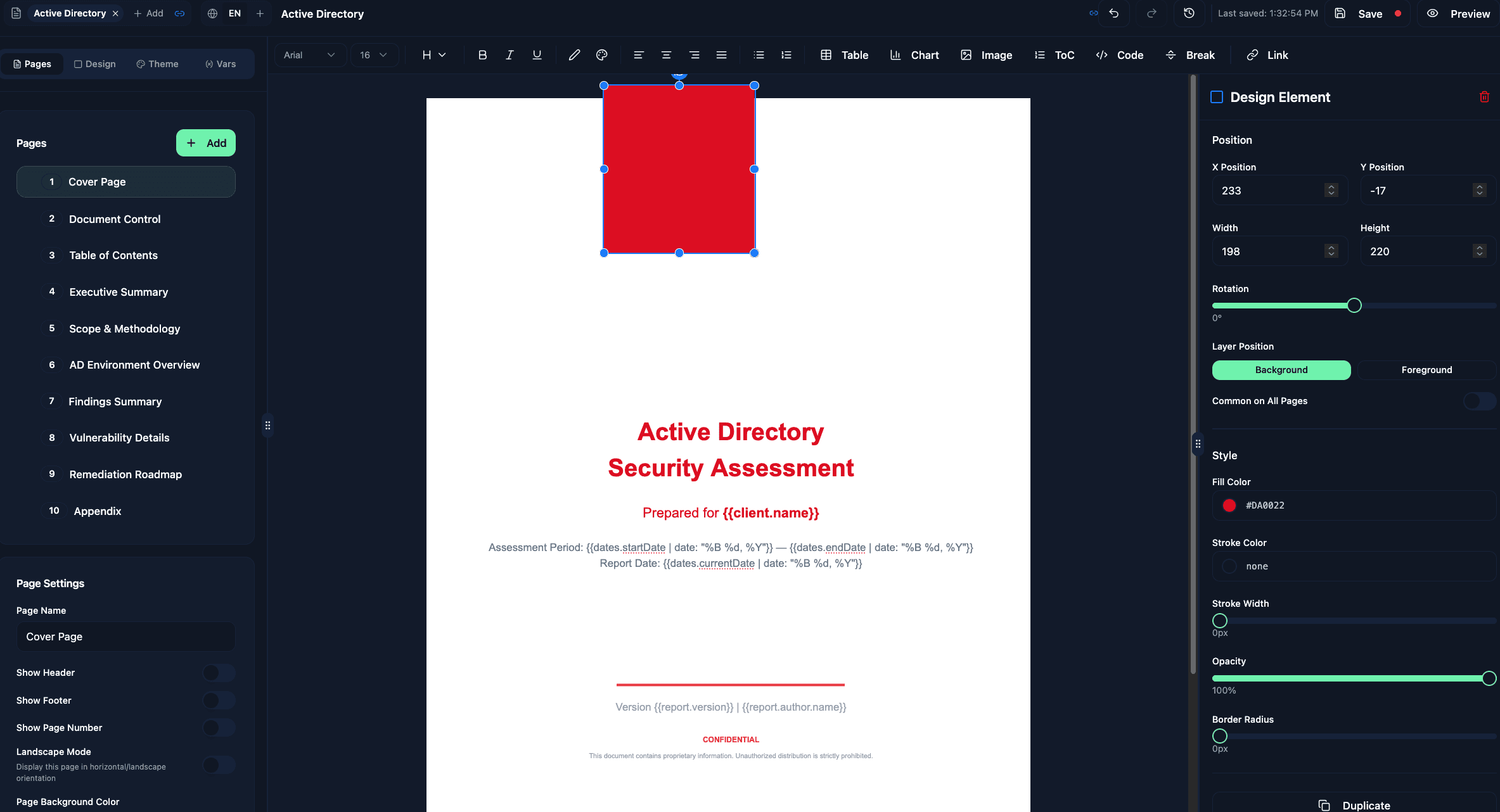The width and height of the screenshot is (1500, 812).
Task: Click the Page Name input field
Action: [x=126, y=637]
